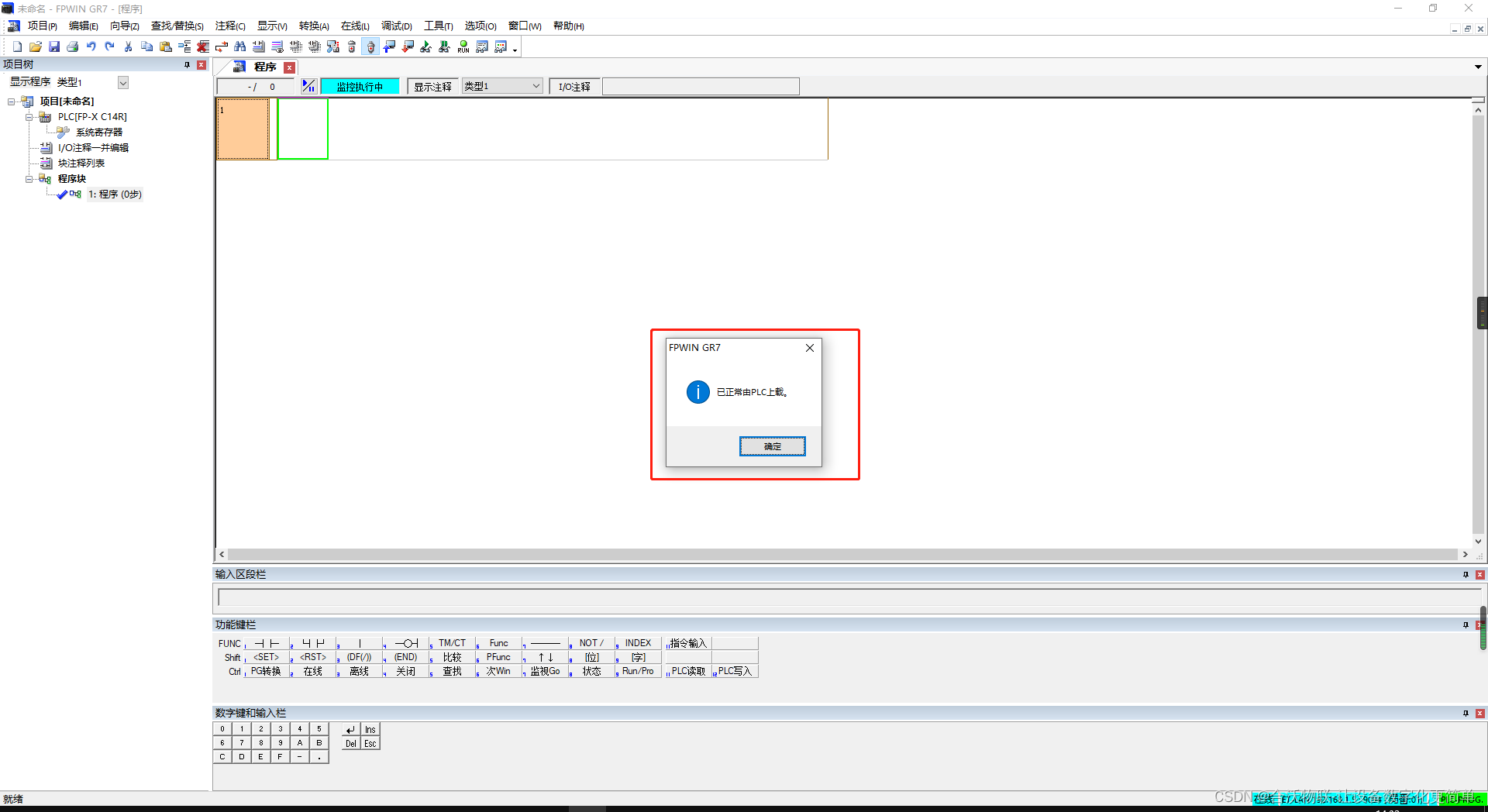The width and height of the screenshot is (1488, 812).
Task: Collapse the 程序块 tree node
Action: coord(29,179)
